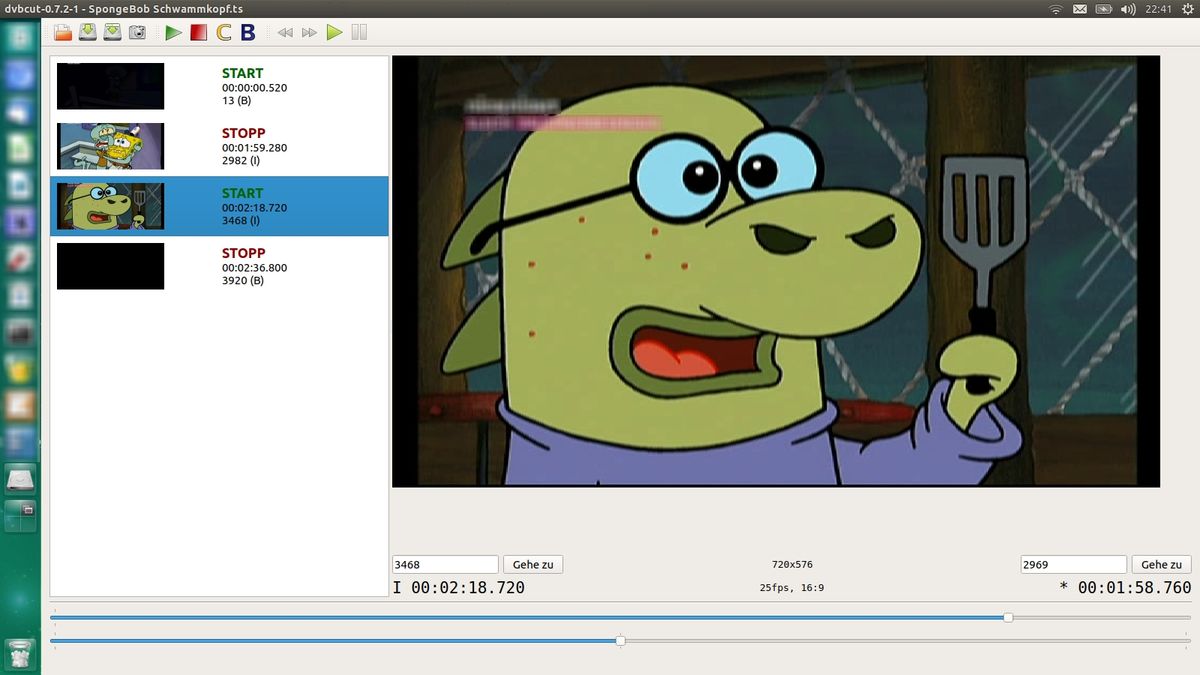Jump forward with the double-right arrow icon
Image resolution: width=1200 pixels, height=675 pixels.
(309, 32)
